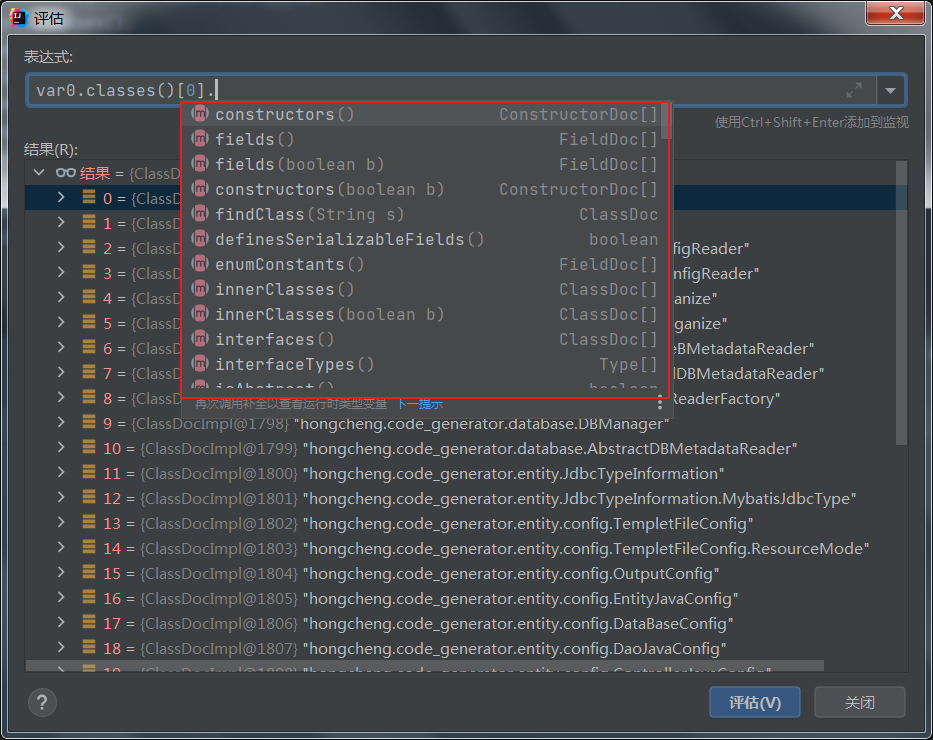Select enumConstants() suggestion
The image size is (933, 740).
point(425,264)
